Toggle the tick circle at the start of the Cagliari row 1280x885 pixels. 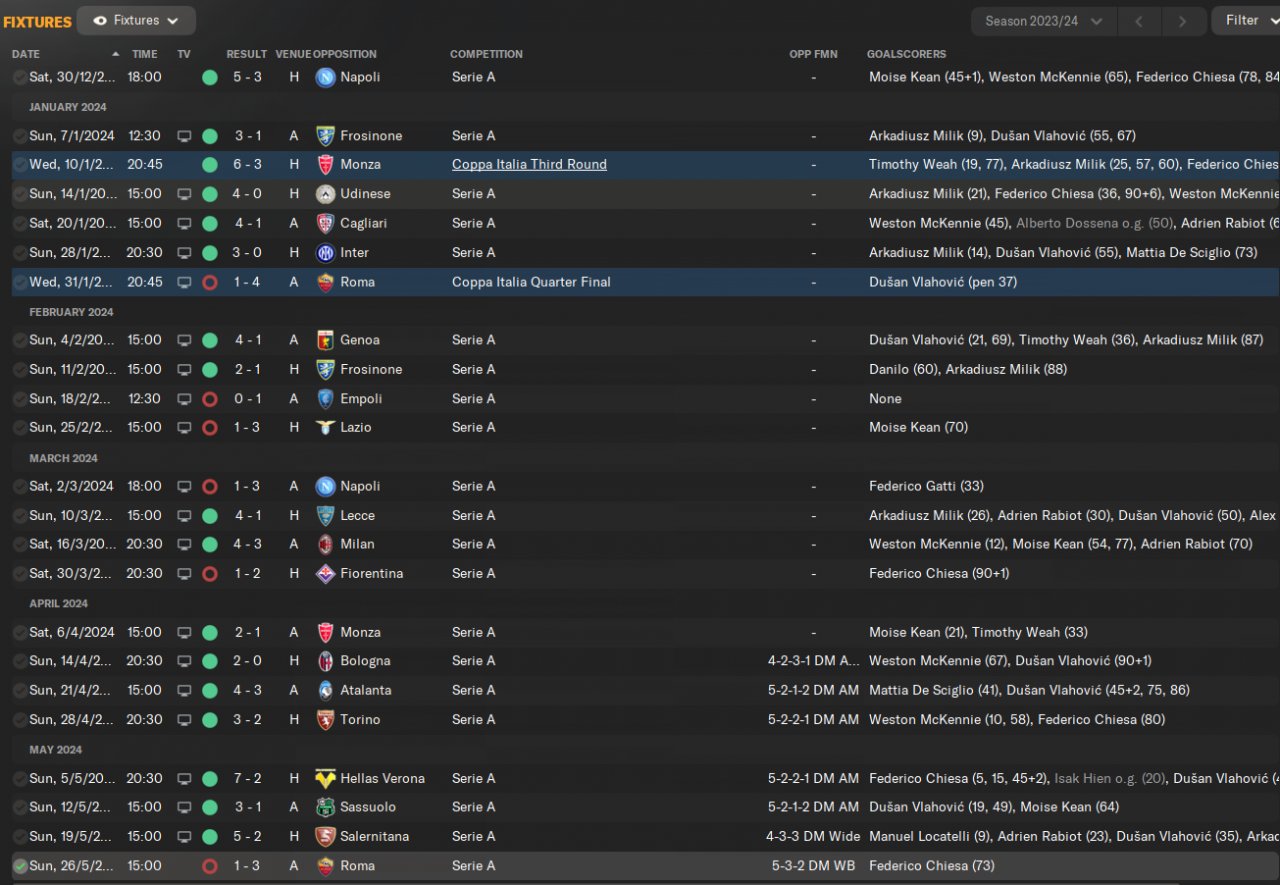pyautogui.click(x=20, y=223)
